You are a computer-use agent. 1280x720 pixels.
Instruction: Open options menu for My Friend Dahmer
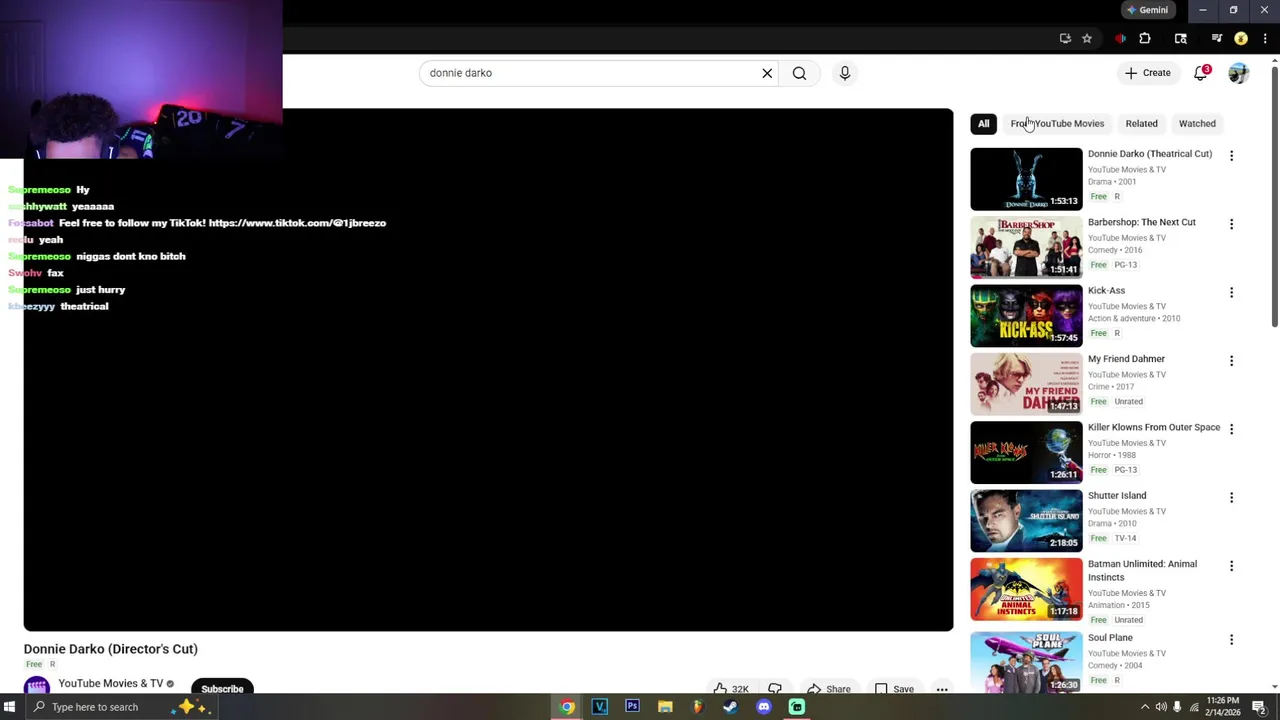(x=1231, y=361)
